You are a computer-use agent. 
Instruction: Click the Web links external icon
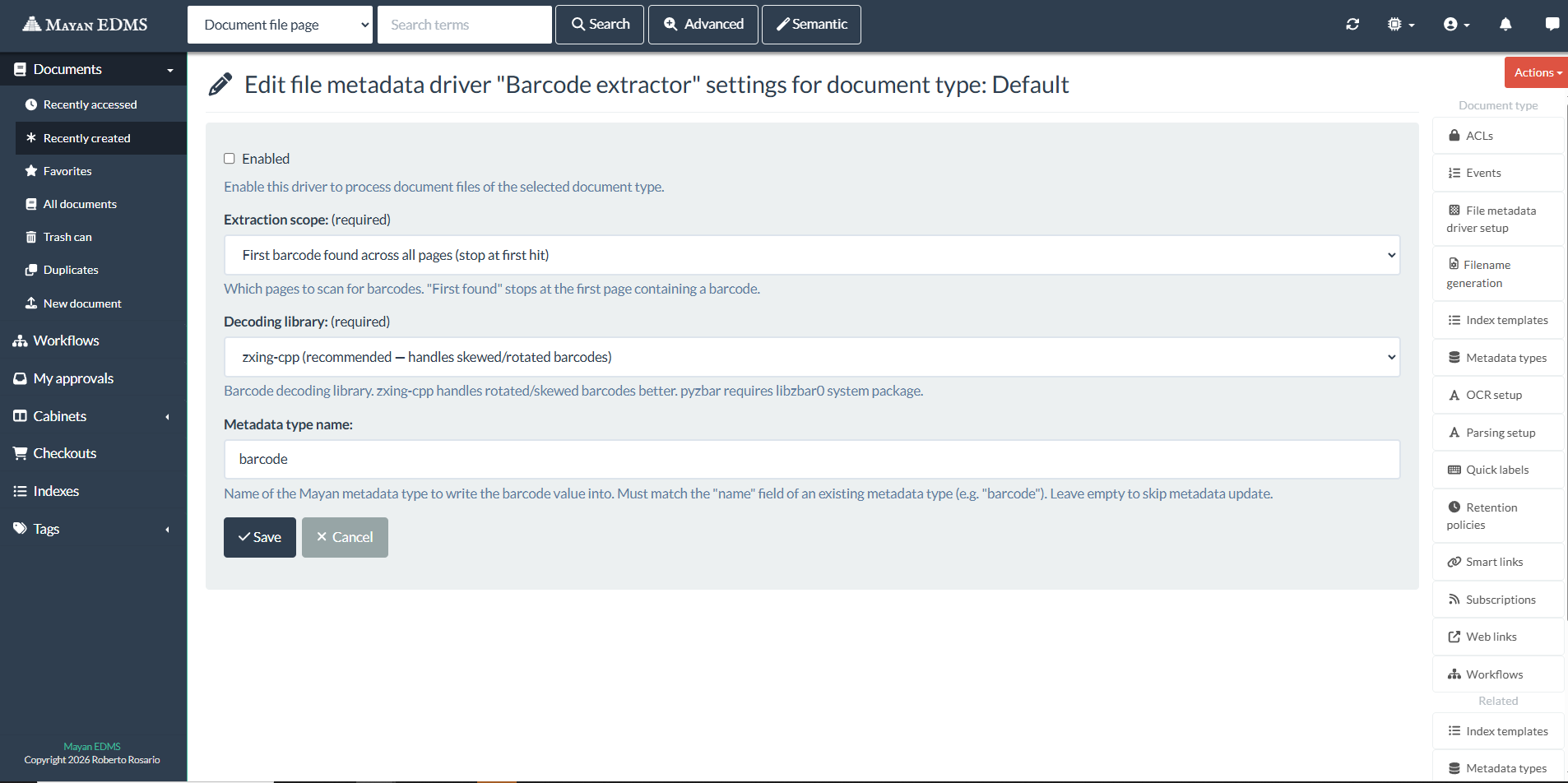point(1454,637)
